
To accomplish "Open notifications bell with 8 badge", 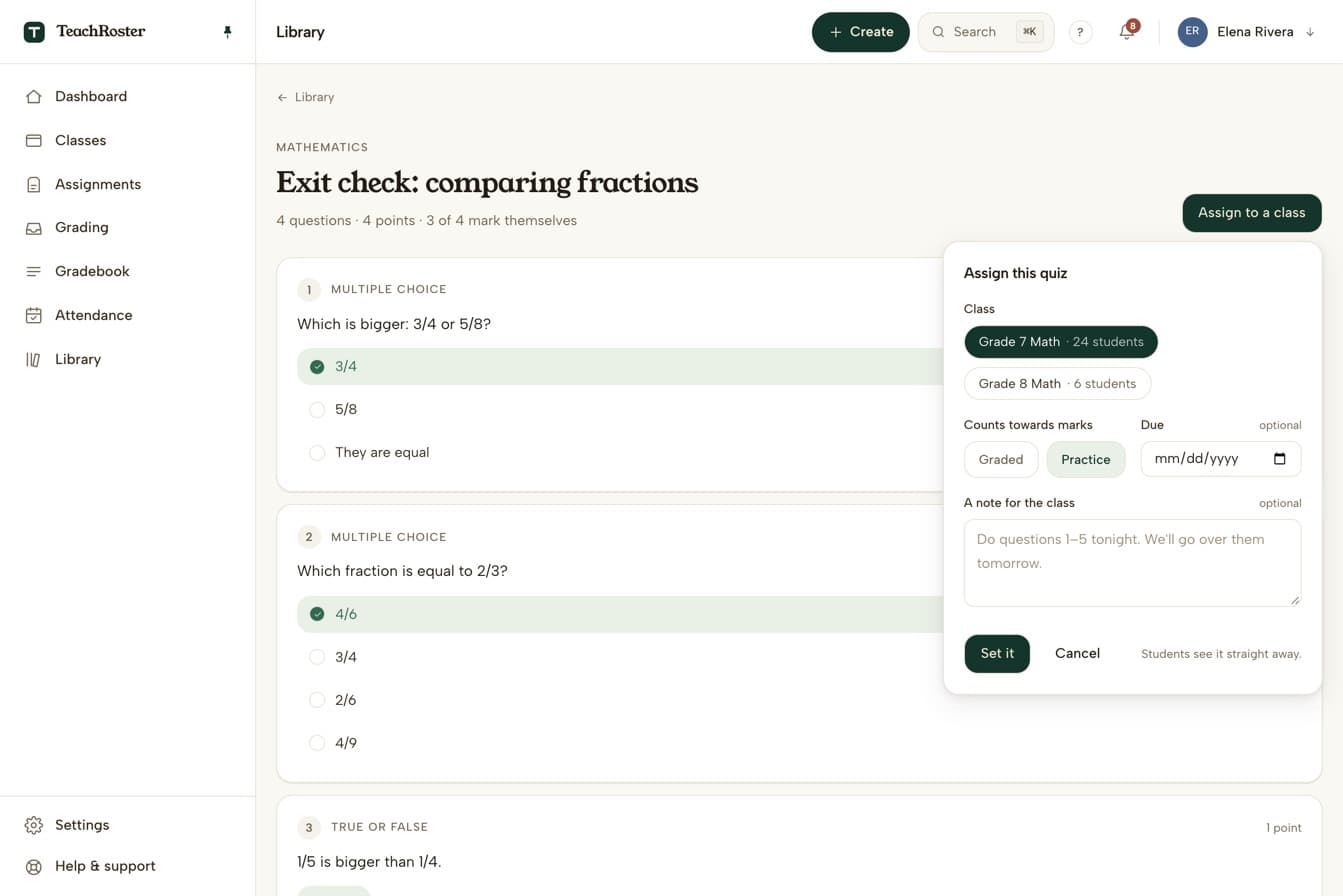I will [1127, 32].
